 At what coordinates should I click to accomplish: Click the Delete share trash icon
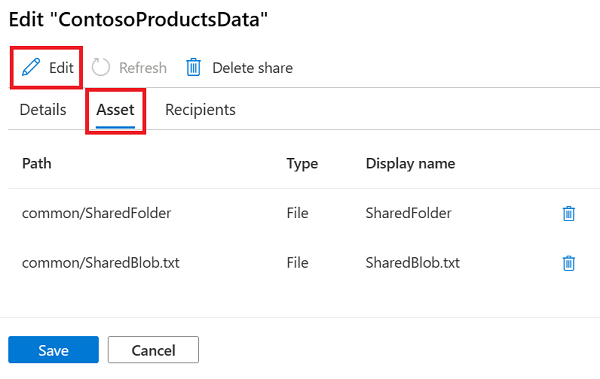click(194, 67)
